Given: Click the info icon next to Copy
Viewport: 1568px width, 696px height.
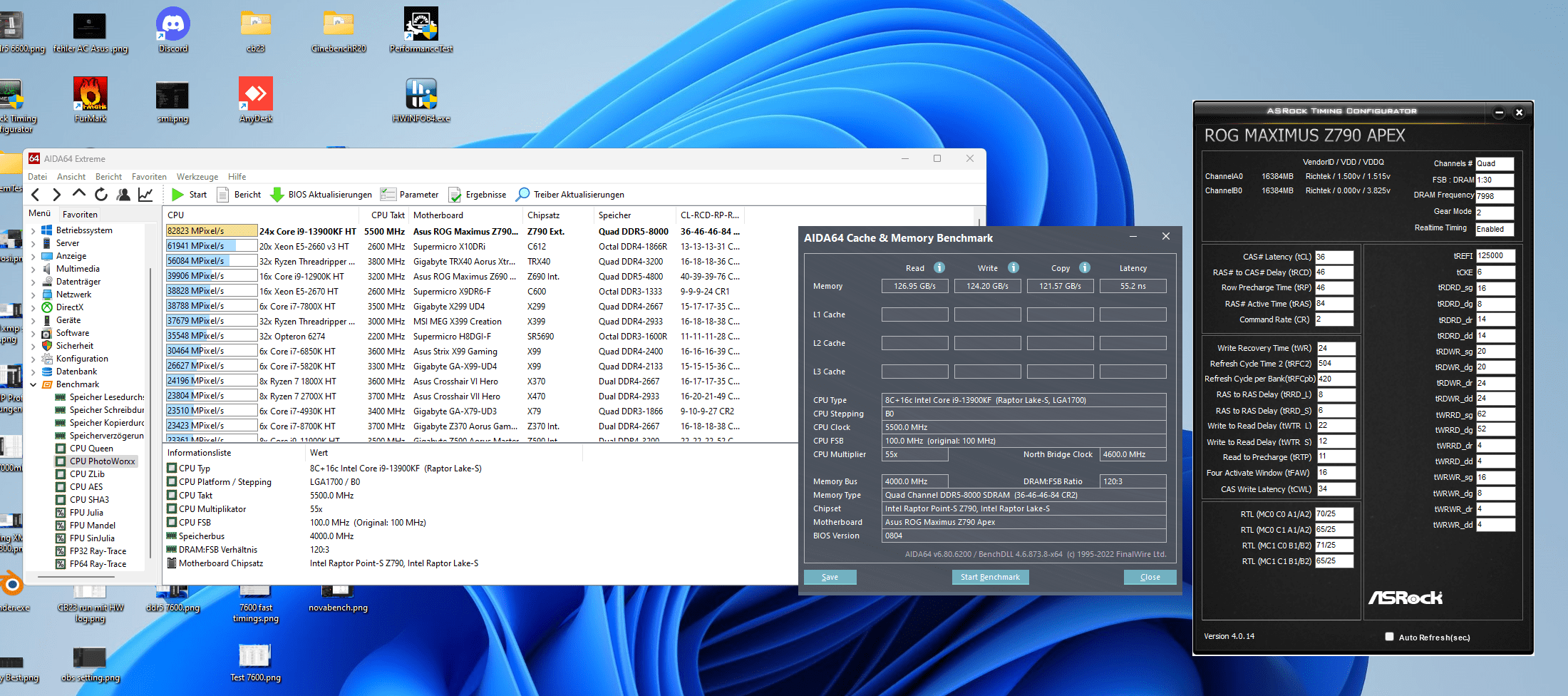Looking at the screenshot, I should (1085, 267).
